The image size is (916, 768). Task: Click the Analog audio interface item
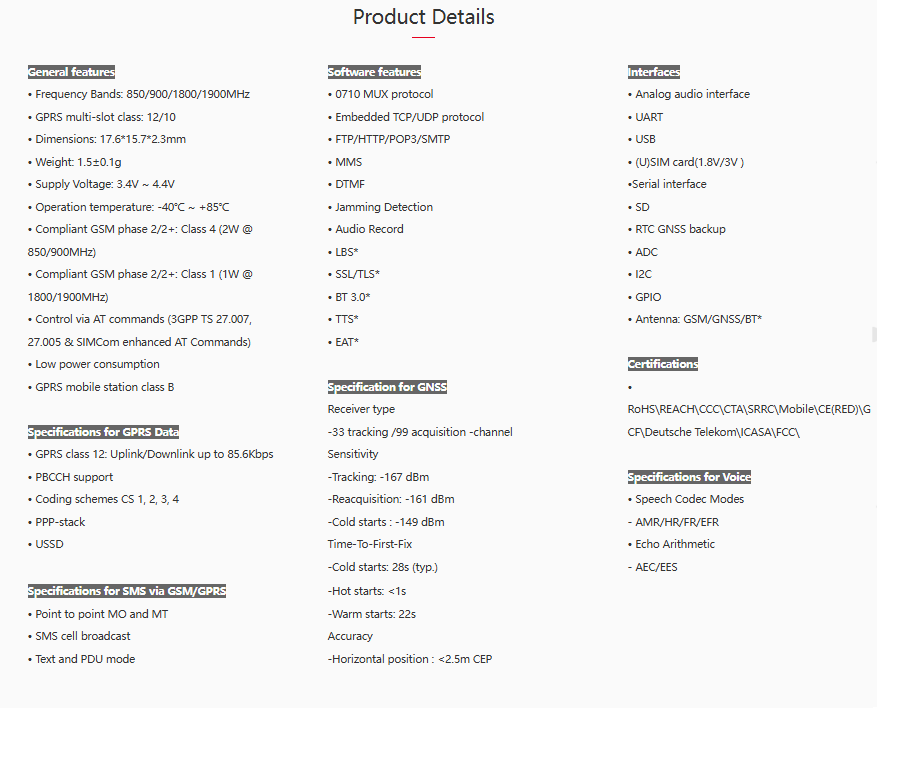689,94
